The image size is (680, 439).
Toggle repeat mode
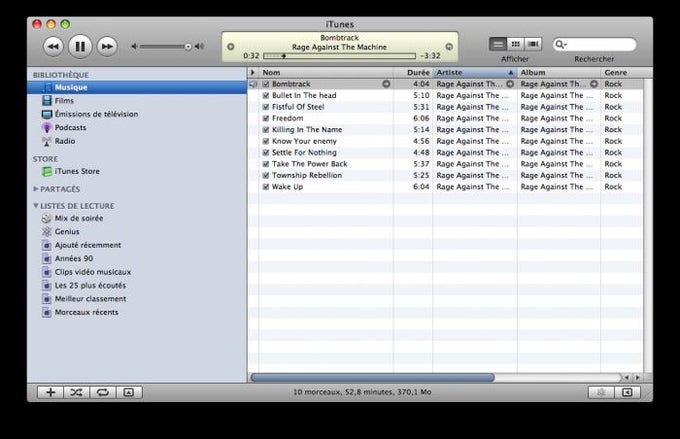click(x=102, y=392)
